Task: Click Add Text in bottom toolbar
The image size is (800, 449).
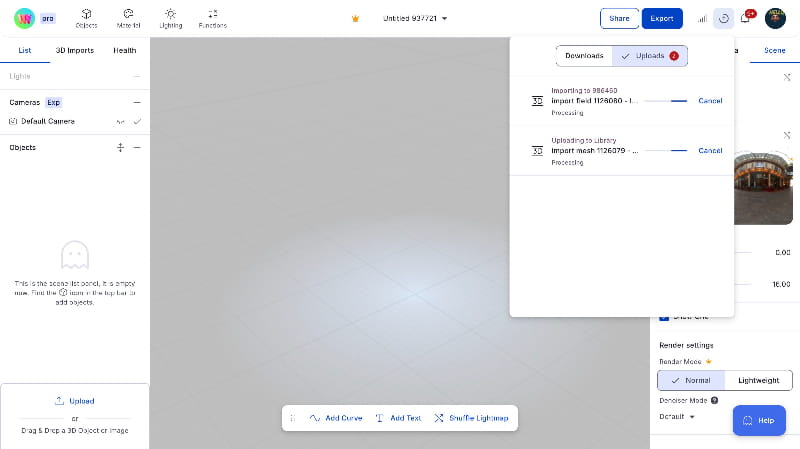Action: pyautogui.click(x=398, y=418)
